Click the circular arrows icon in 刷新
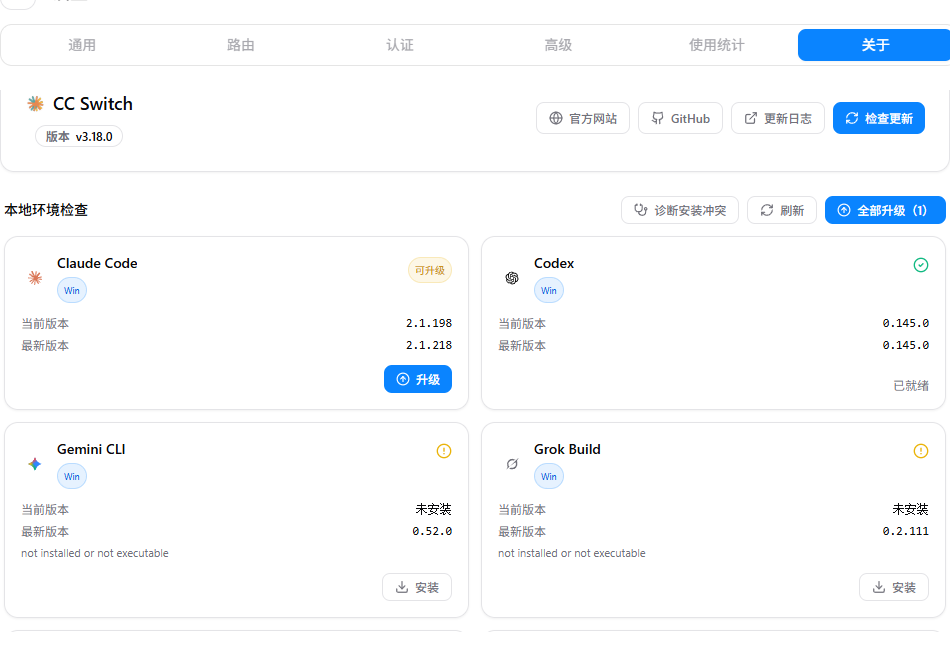 [x=766, y=210]
